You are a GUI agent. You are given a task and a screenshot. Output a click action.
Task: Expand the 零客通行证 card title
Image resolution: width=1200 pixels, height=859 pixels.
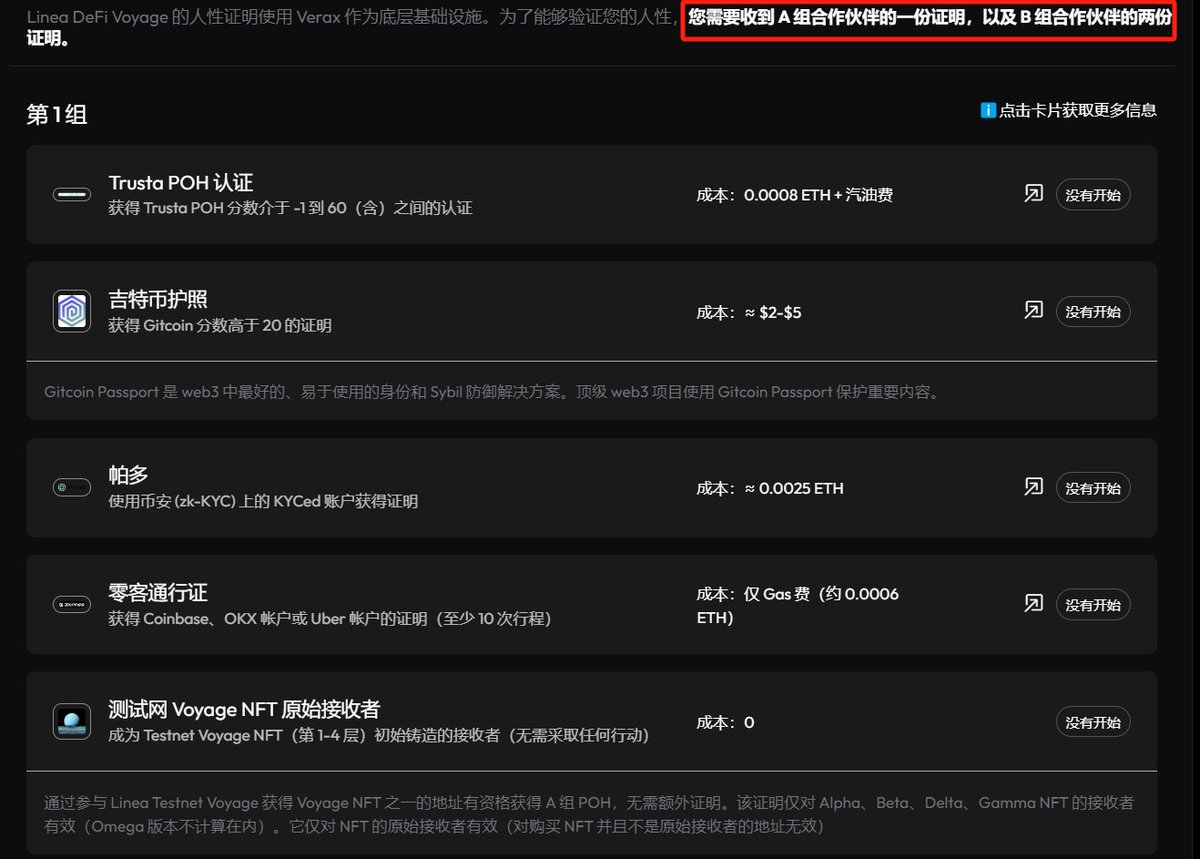[158, 593]
